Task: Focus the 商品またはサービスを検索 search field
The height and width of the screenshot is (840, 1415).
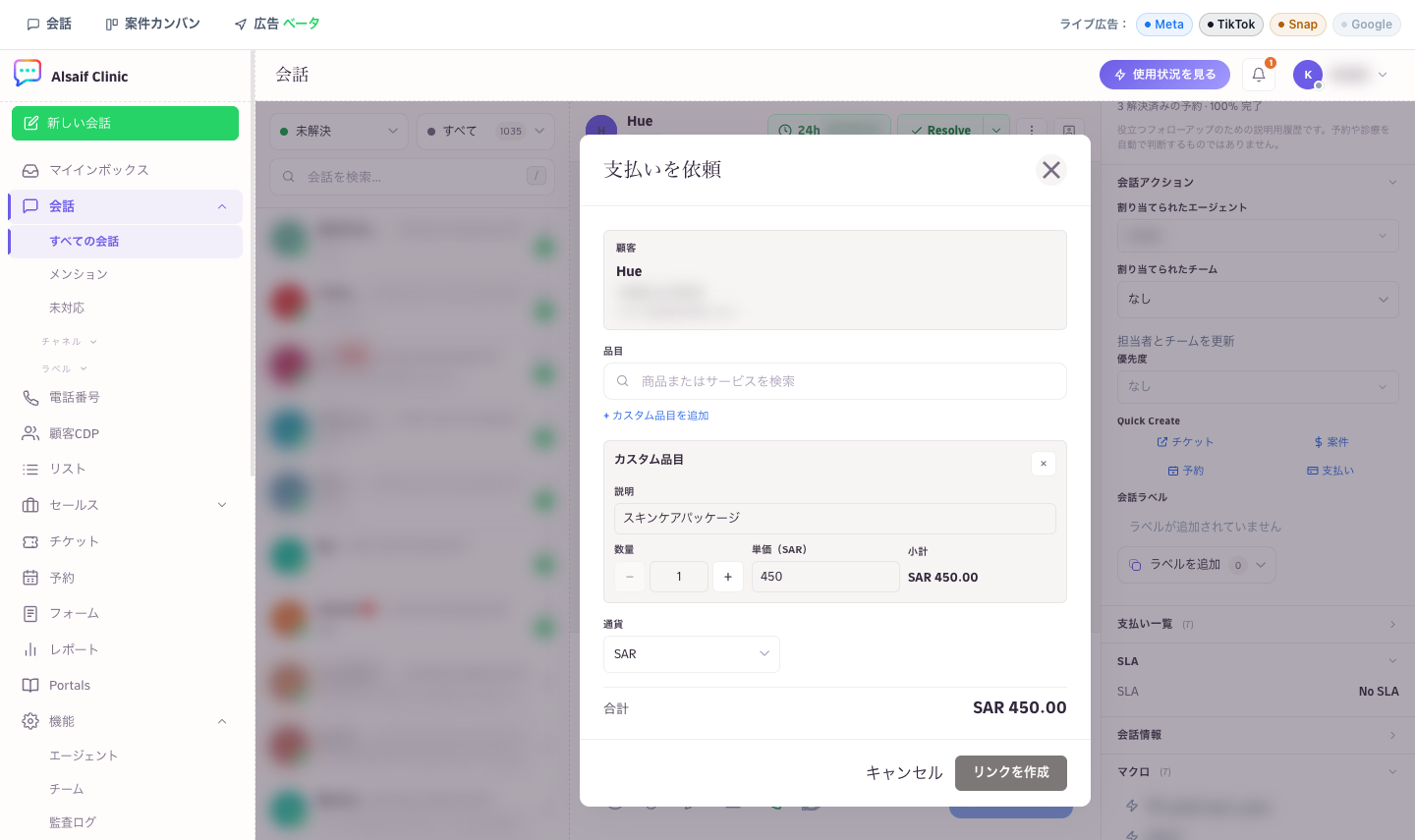Action: tap(835, 381)
